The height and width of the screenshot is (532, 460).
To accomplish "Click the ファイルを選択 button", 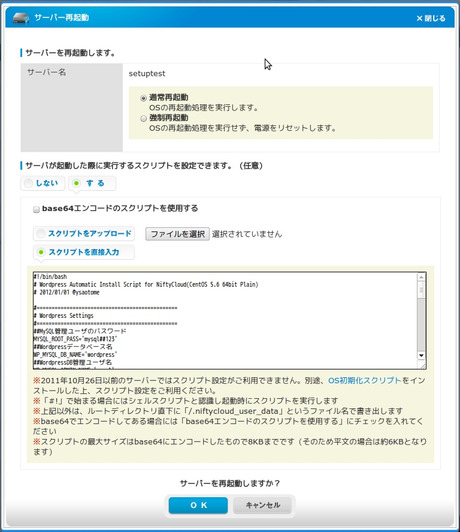I will (x=177, y=234).
